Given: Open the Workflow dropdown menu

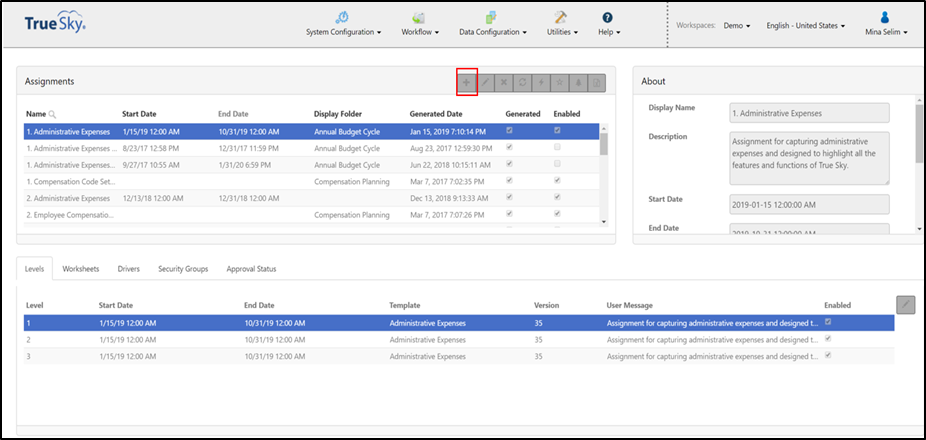Looking at the screenshot, I should (420, 25).
